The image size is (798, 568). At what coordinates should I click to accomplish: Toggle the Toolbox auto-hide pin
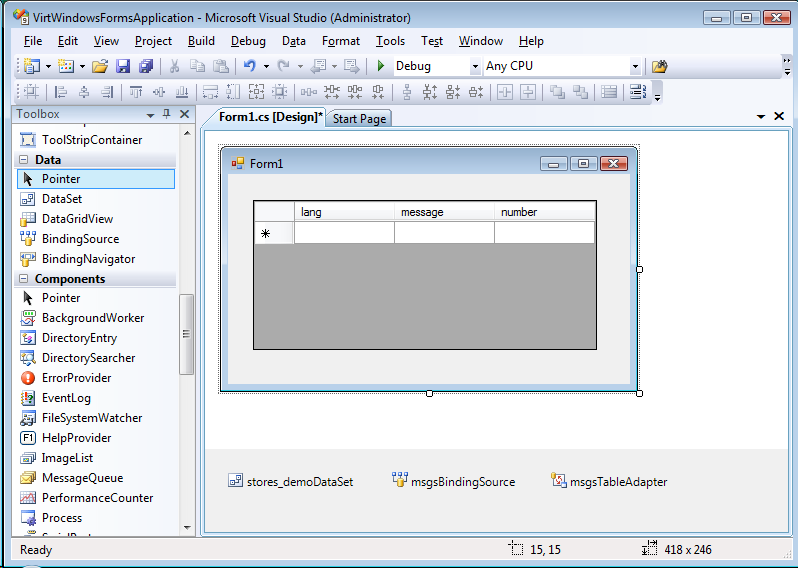pyautogui.click(x=166, y=114)
